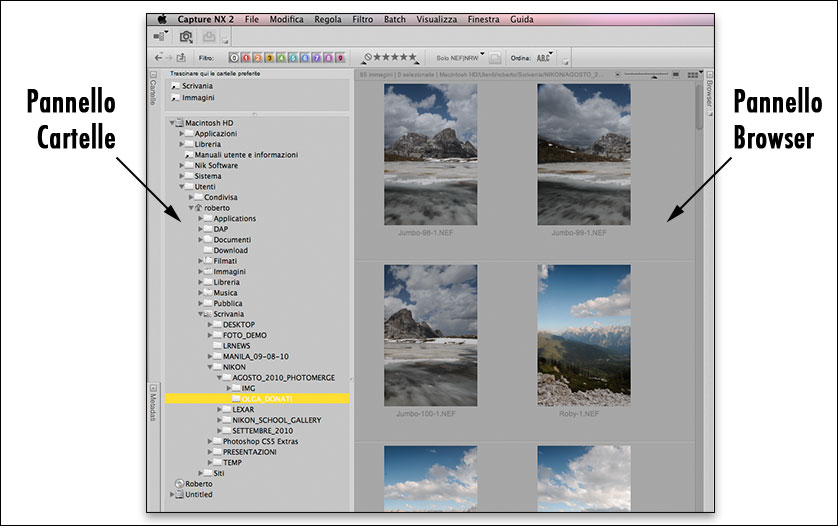Select the Immagini favorite folder shortcut
Image resolution: width=838 pixels, height=526 pixels.
(193, 98)
